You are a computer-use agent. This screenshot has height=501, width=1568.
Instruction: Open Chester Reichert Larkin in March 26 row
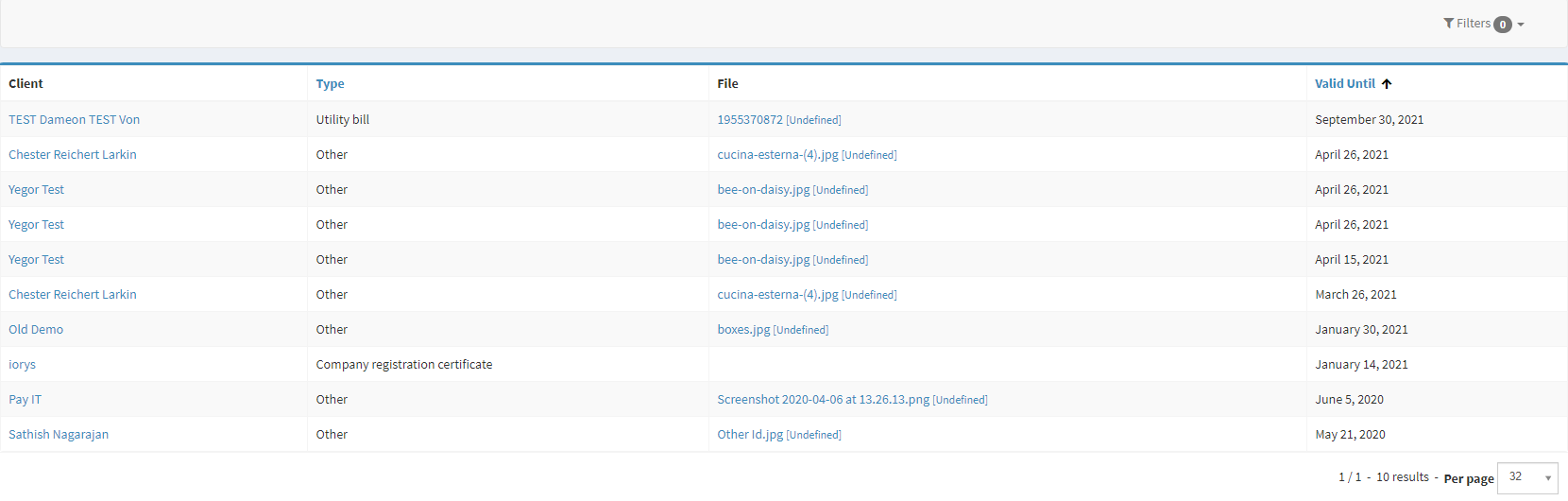coord(73,295)
